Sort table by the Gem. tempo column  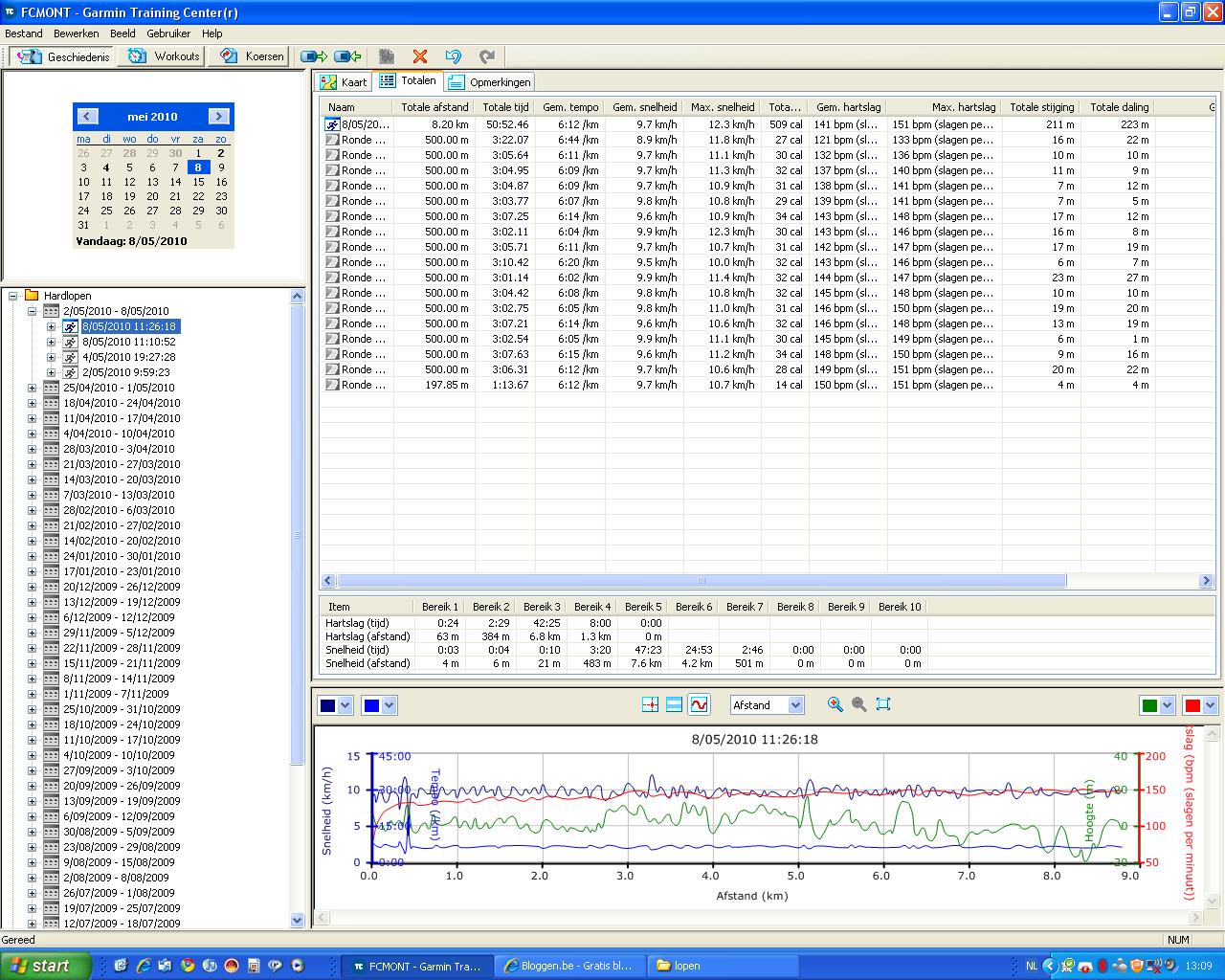click(x=569, y=107)
